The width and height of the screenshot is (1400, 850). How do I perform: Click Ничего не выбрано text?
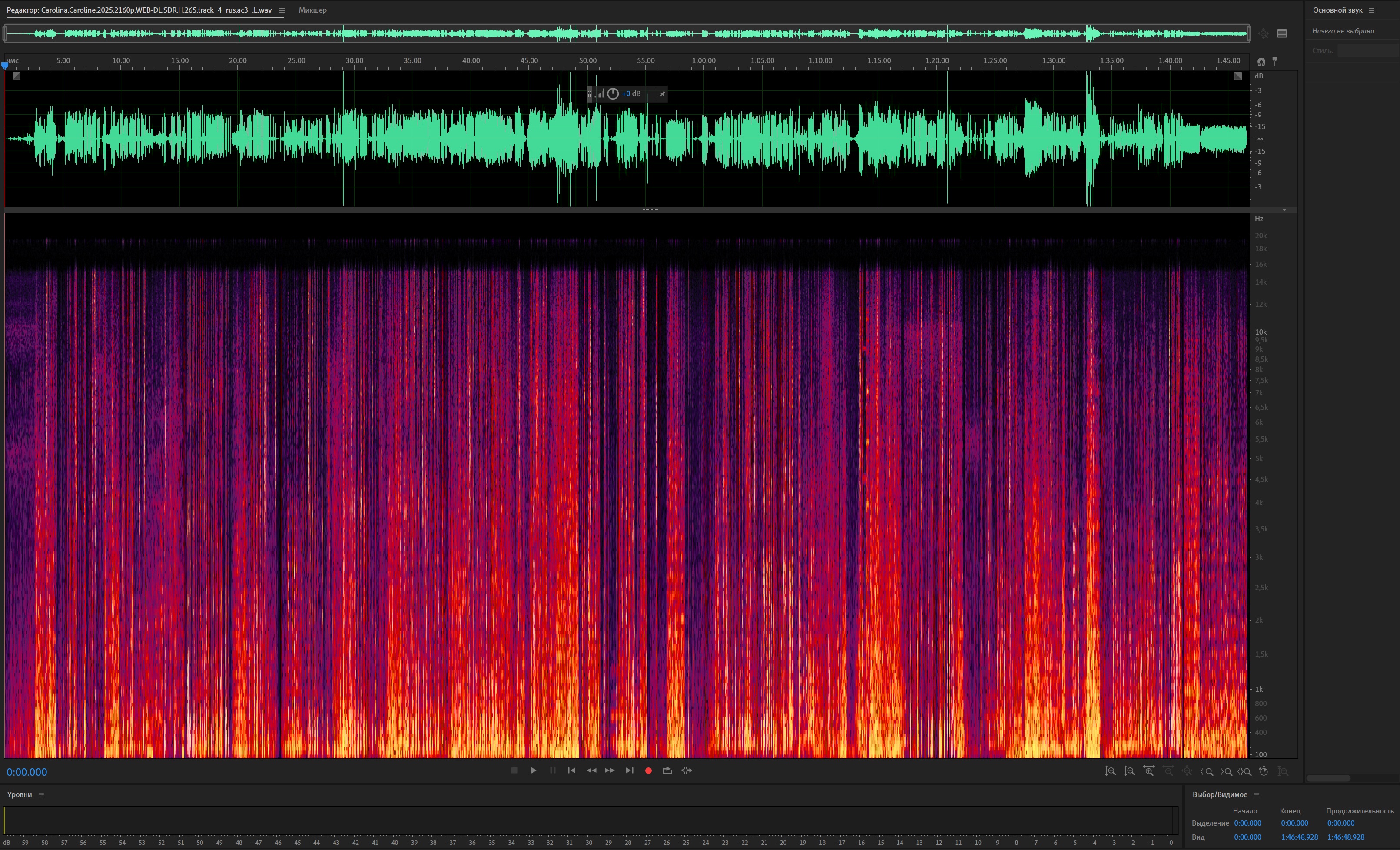pyautogui.click(x=1343, y=31)
